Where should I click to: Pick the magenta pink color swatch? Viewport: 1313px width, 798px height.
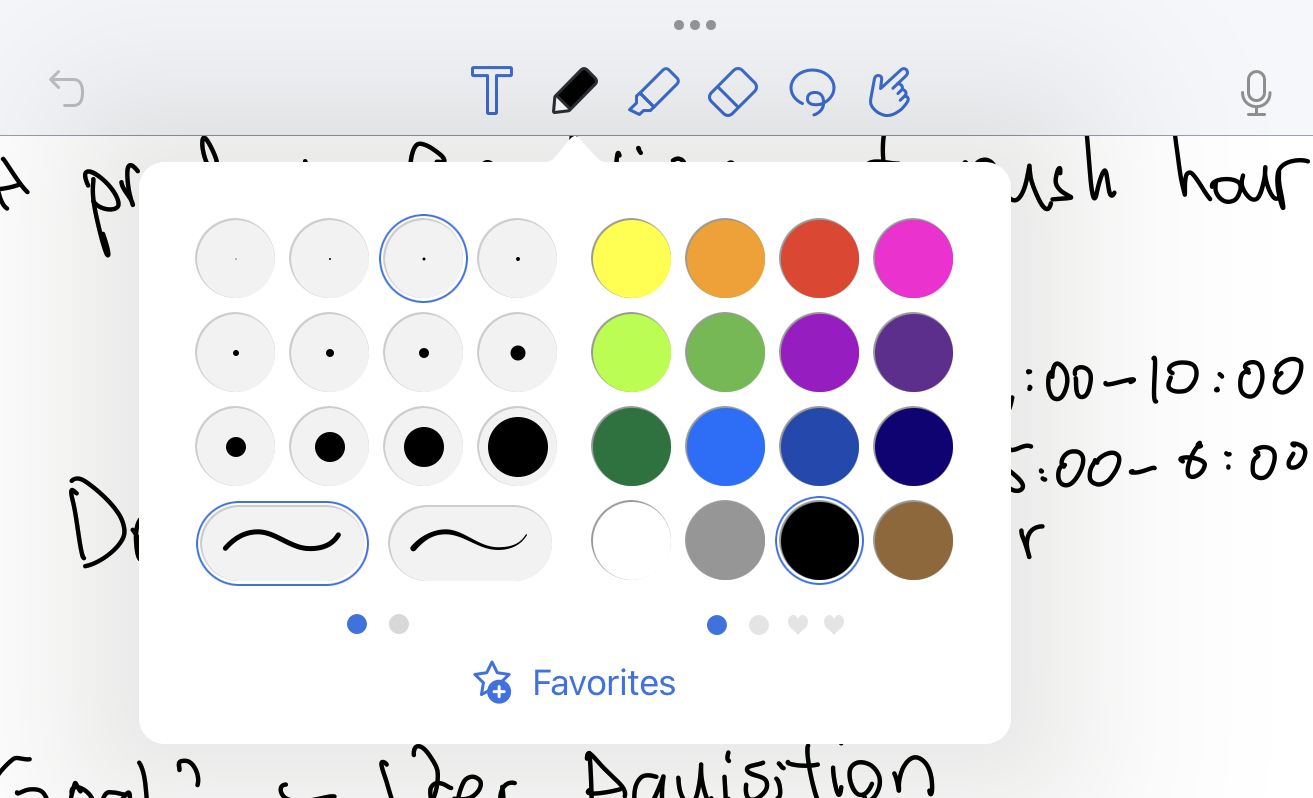point(913,259)
